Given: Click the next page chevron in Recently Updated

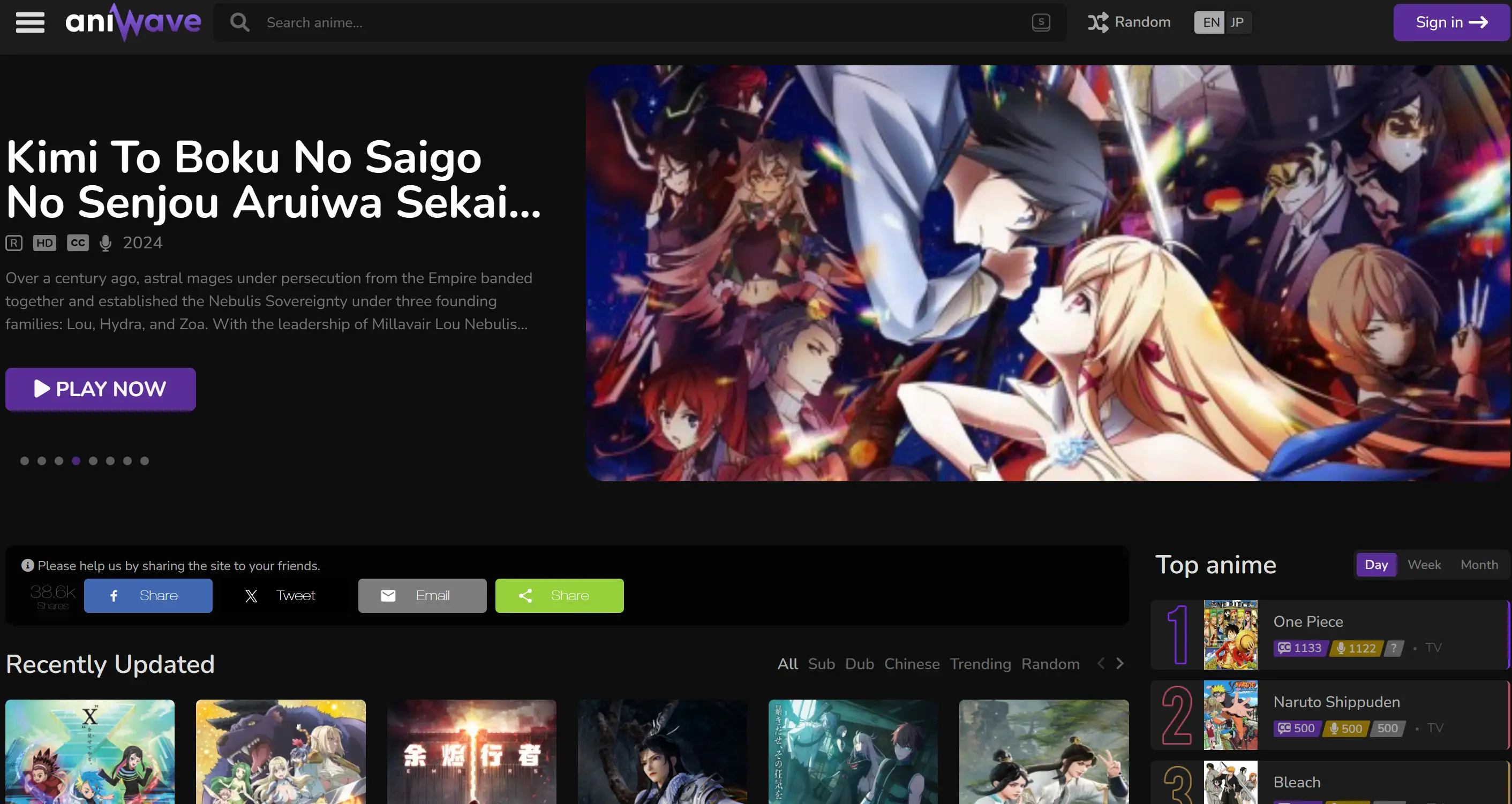Looking at the screenshot, I should point(1120,663).
